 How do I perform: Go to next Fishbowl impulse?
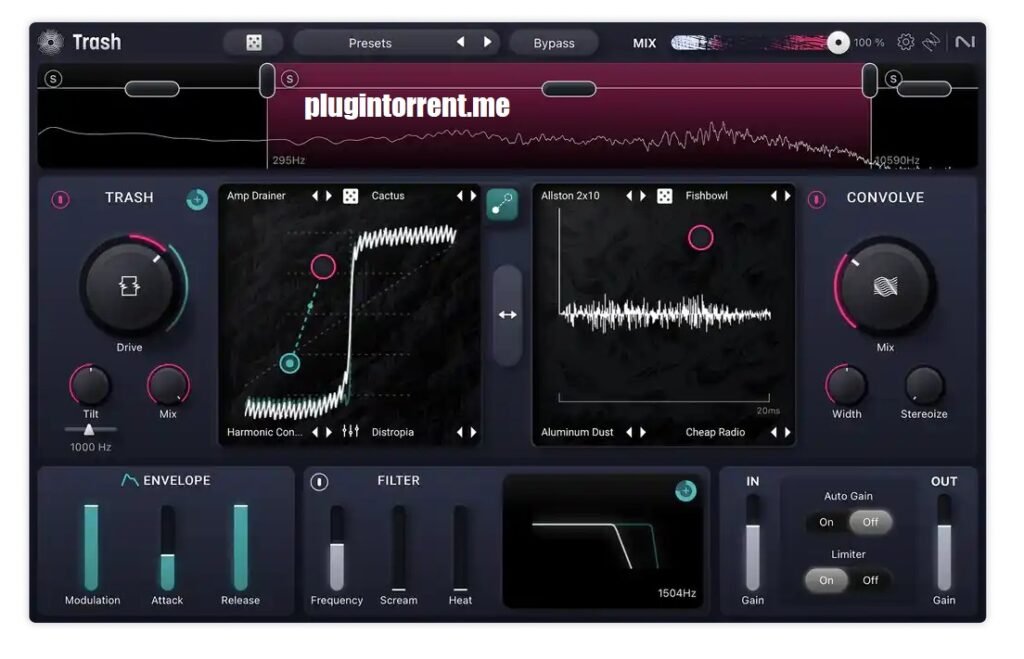[788, 196]
